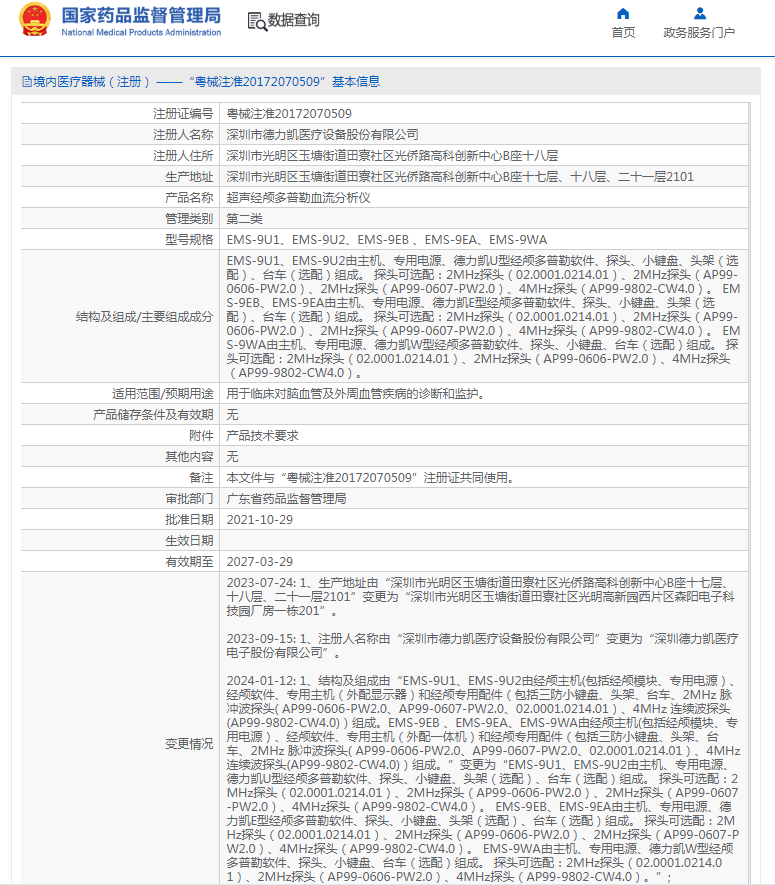The image size is (775, 885).
Task: Click the document icon before 境内医疗器械
Action: pos(27,82)
